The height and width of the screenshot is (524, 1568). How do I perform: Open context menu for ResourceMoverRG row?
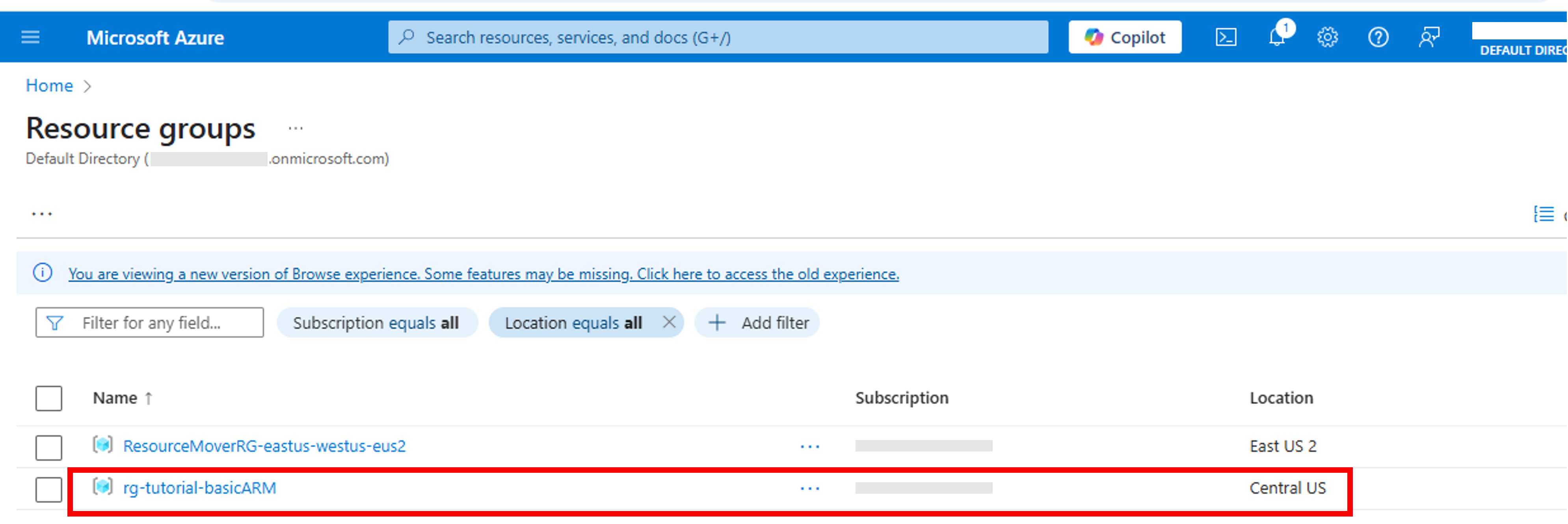coord(809,447)
